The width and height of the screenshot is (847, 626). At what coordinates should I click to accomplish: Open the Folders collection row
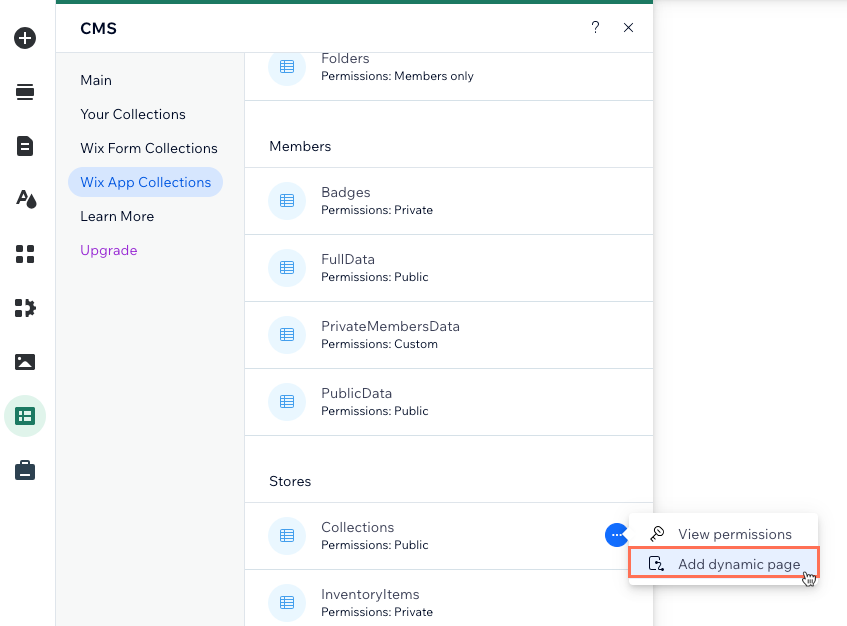[449, 77]
